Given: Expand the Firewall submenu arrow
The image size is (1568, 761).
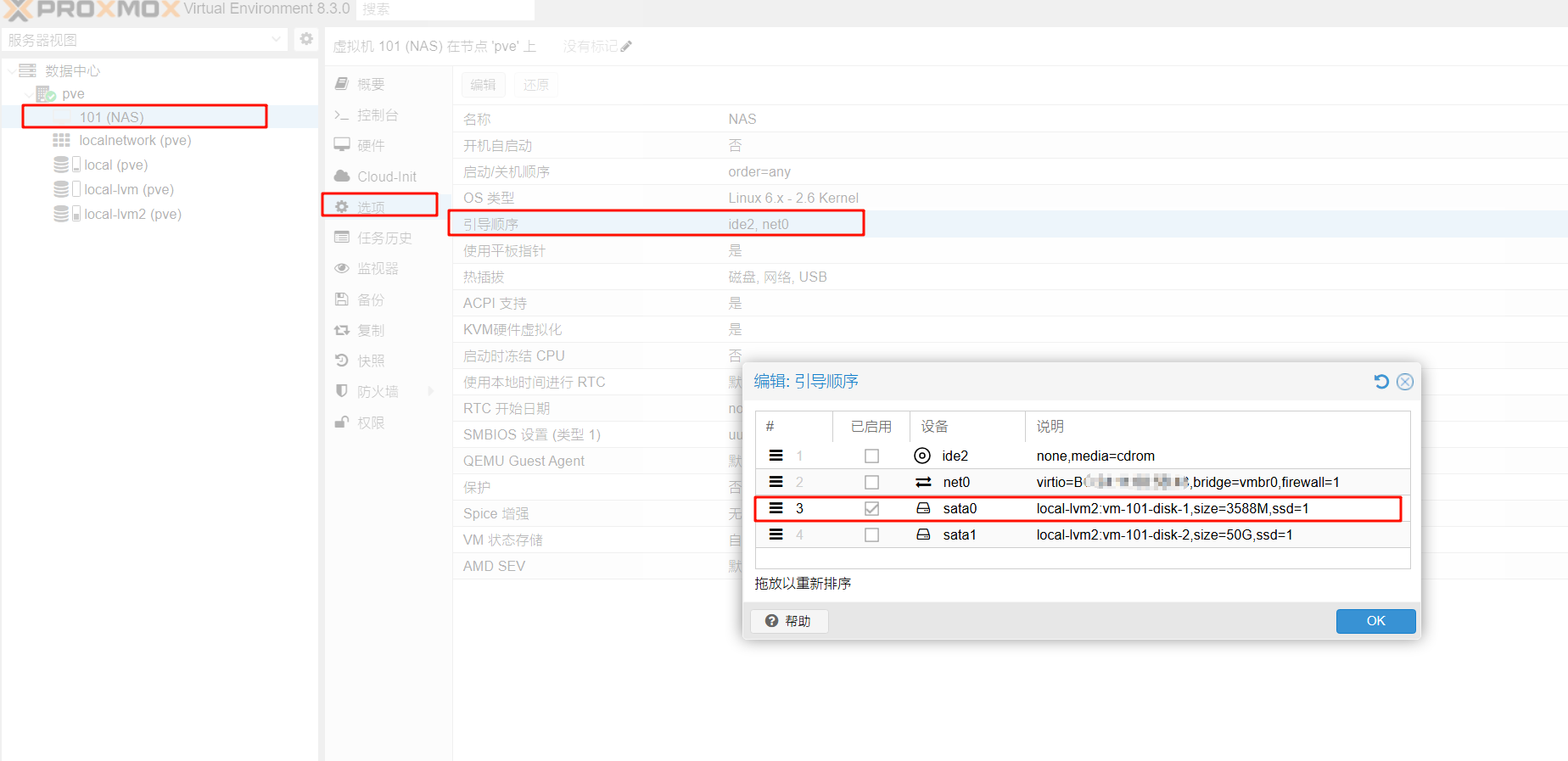Looking at the screenshot, I should click(430, 391).
